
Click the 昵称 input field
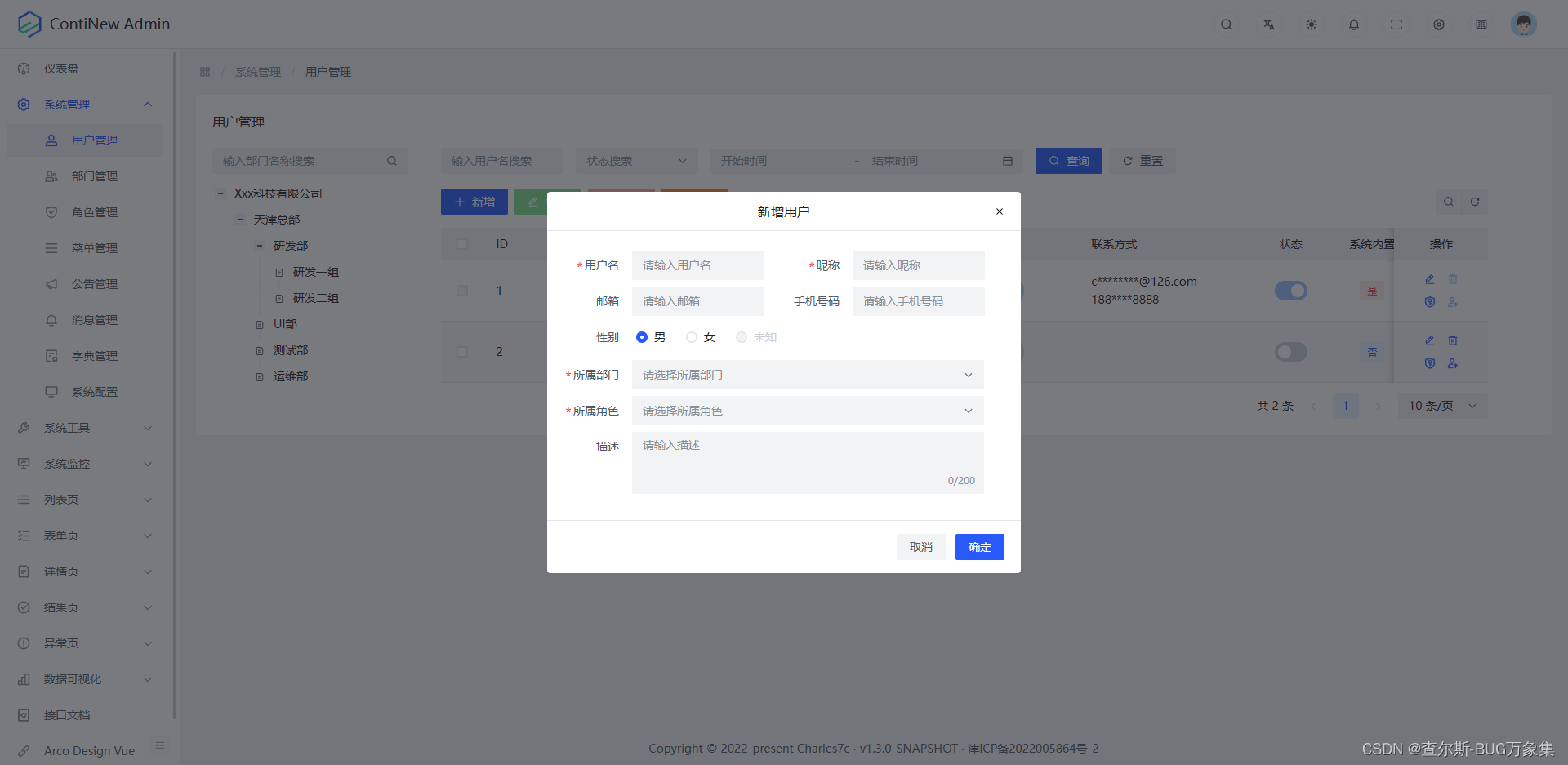[919, 265]
